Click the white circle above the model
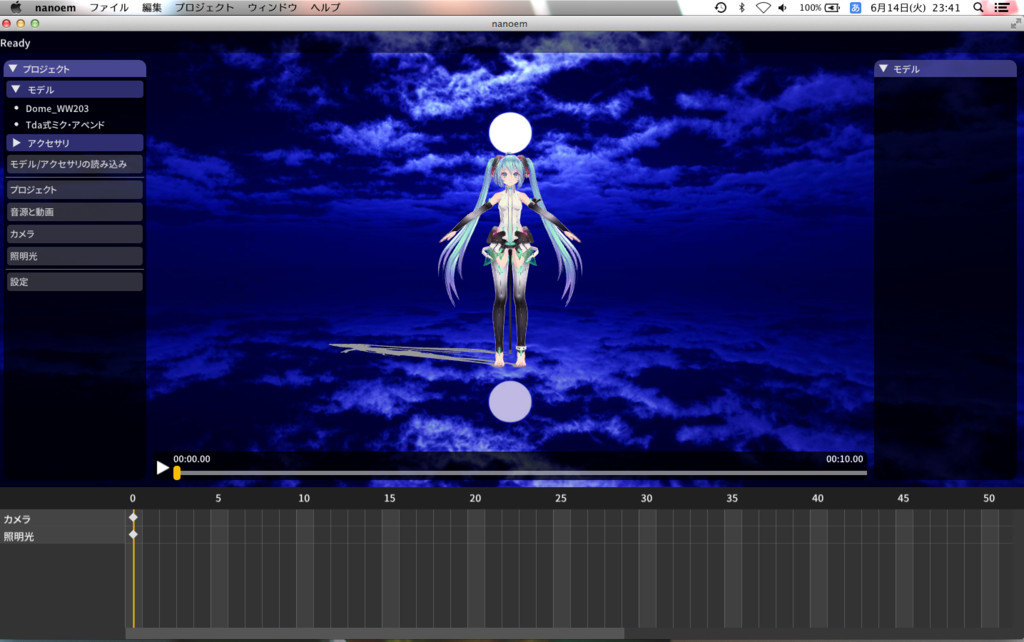 click(x=510, y=133)
